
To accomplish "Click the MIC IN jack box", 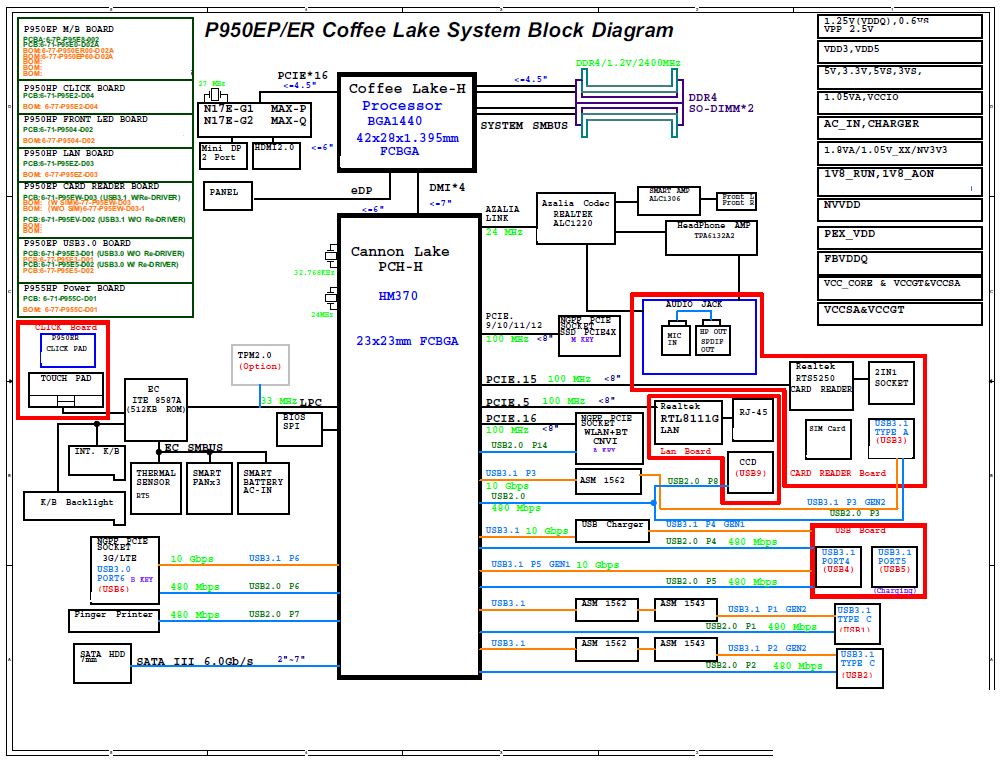I will pyautogui.click(x=674, y=339).
